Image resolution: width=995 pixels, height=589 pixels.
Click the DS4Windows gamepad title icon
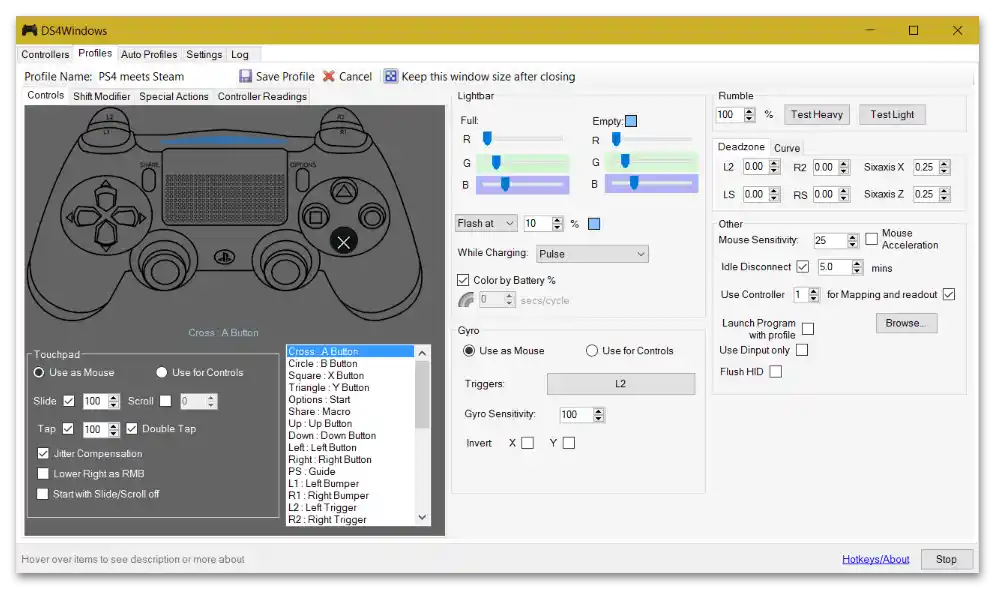[29, 30]
